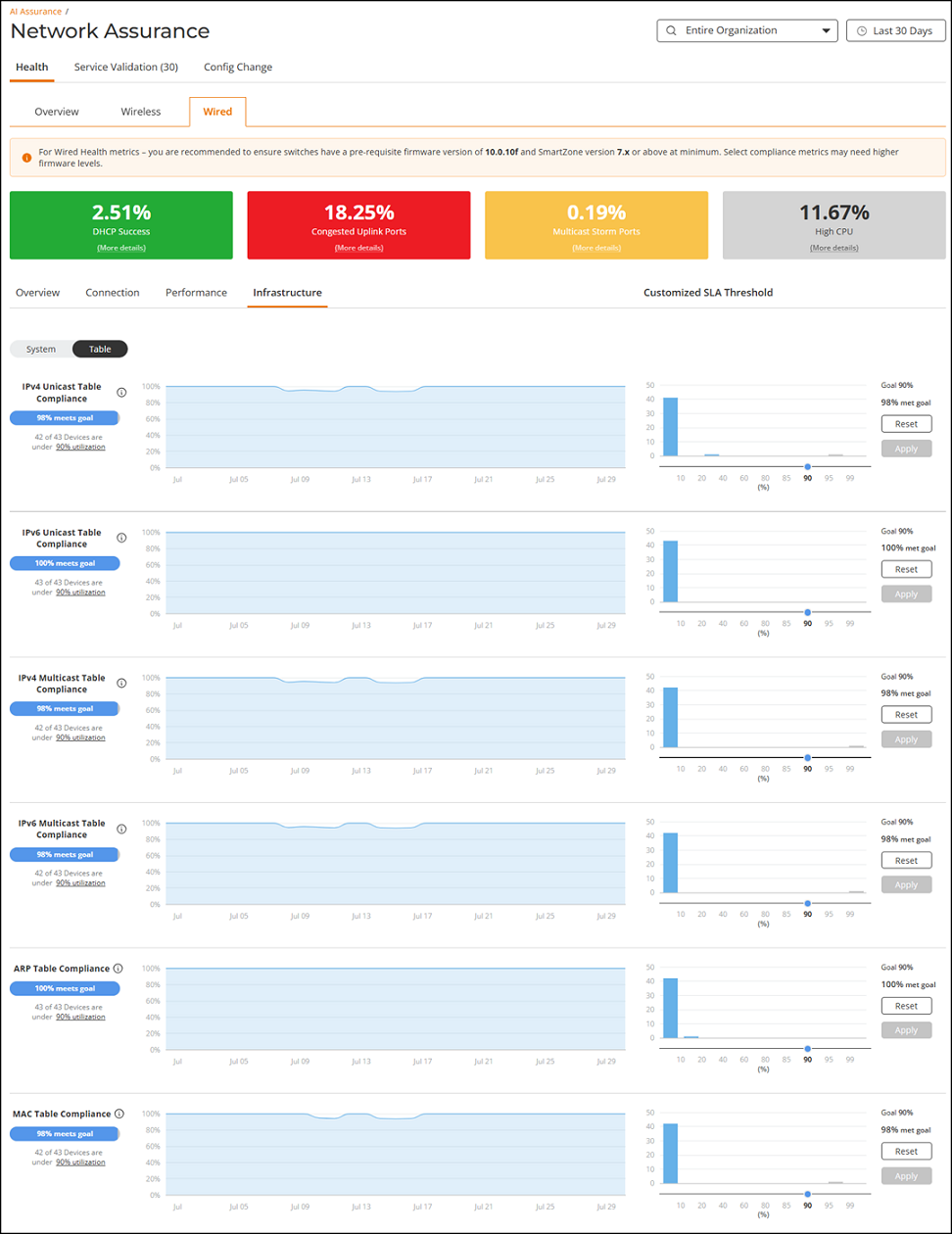The width and height of the screenshot is (952, 1234).
Task: Open the Last 30 Days time selector
Action: [895, 30]
